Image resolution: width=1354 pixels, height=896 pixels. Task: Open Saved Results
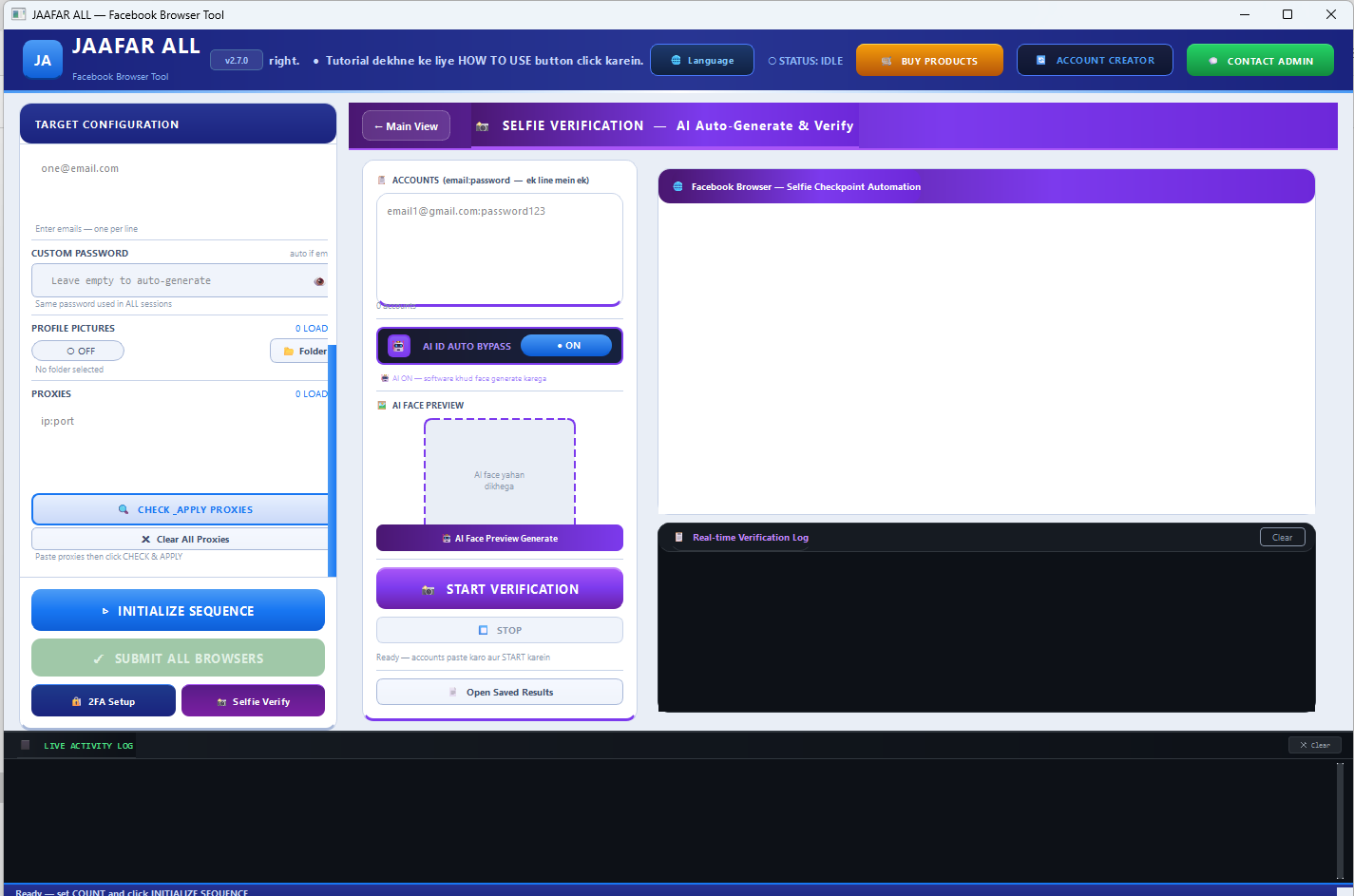(x=500, y=692)
